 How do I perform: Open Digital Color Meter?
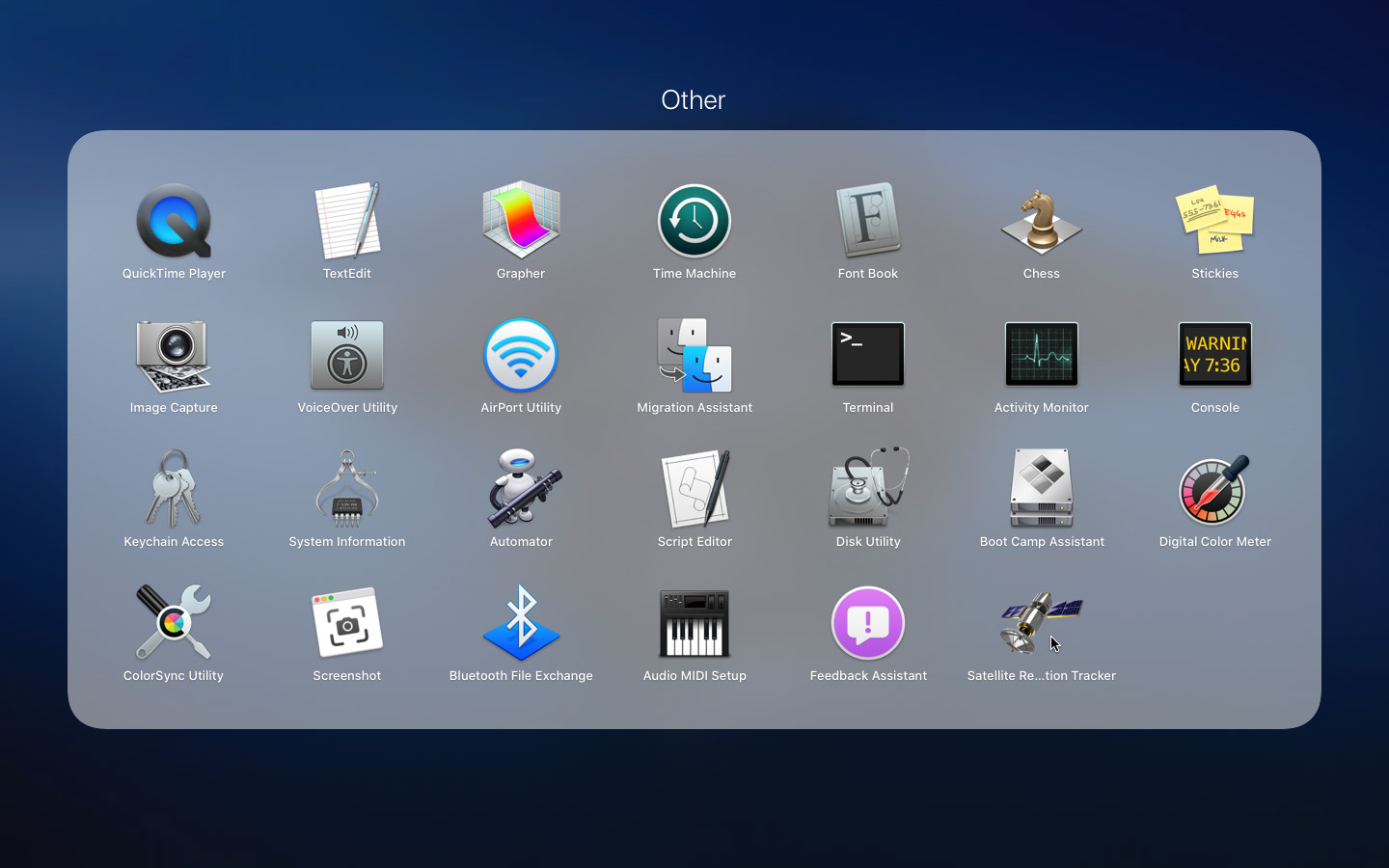pyautogui.click(x=1214, y=490)
